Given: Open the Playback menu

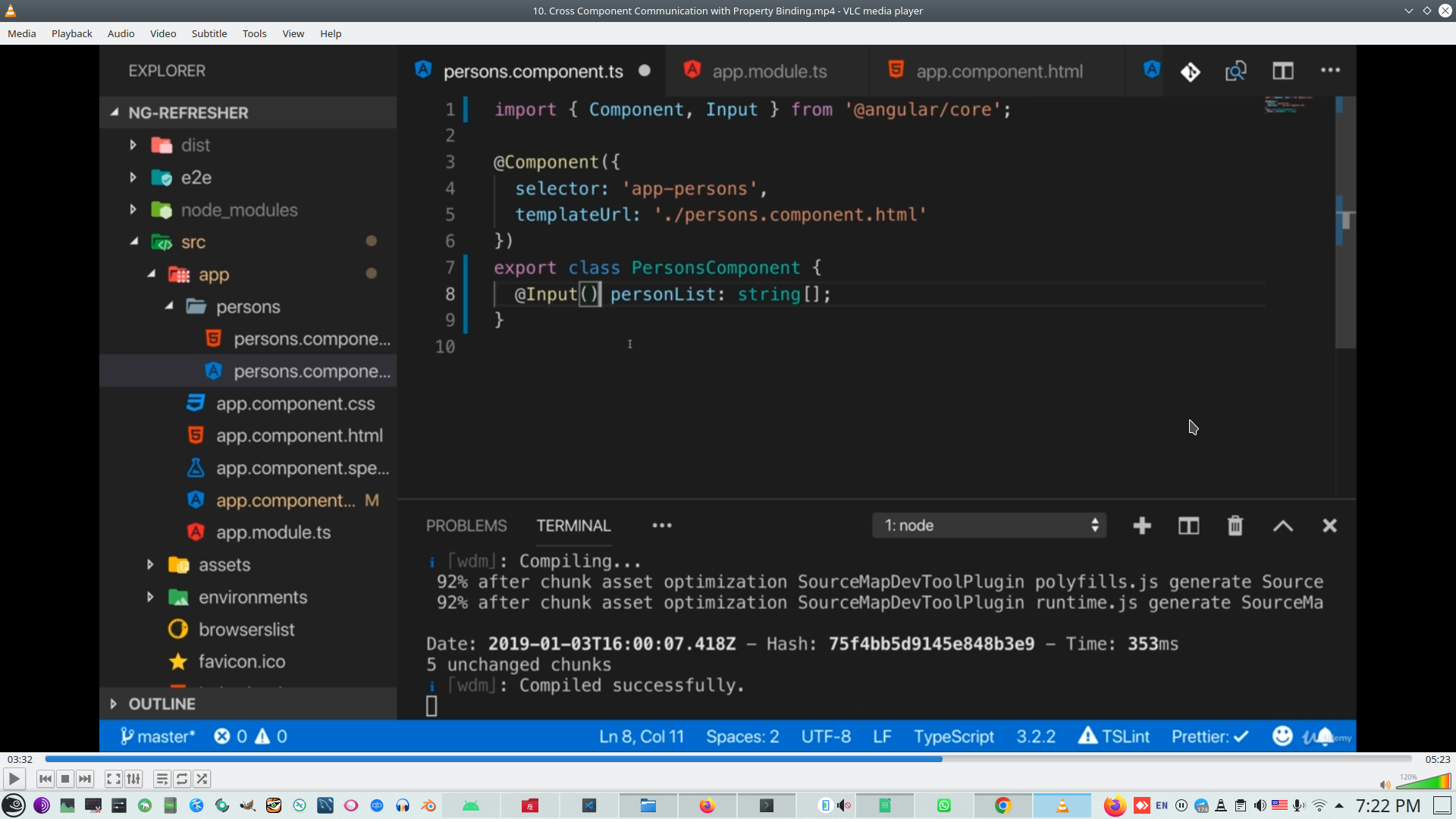Looking at the screenshot, I should pos(71,33).
